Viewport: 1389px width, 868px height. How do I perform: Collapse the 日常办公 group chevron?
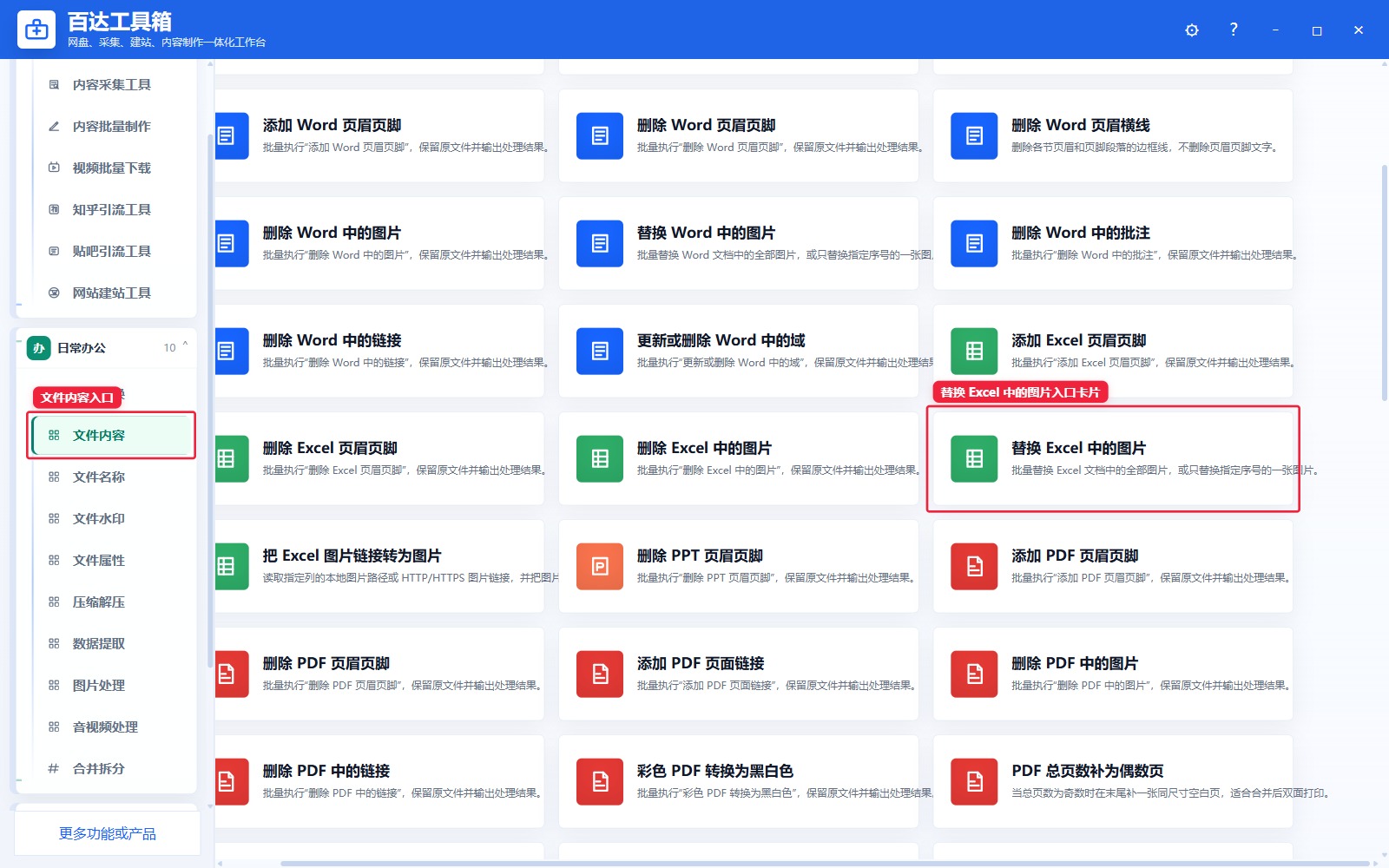(185, 345)
